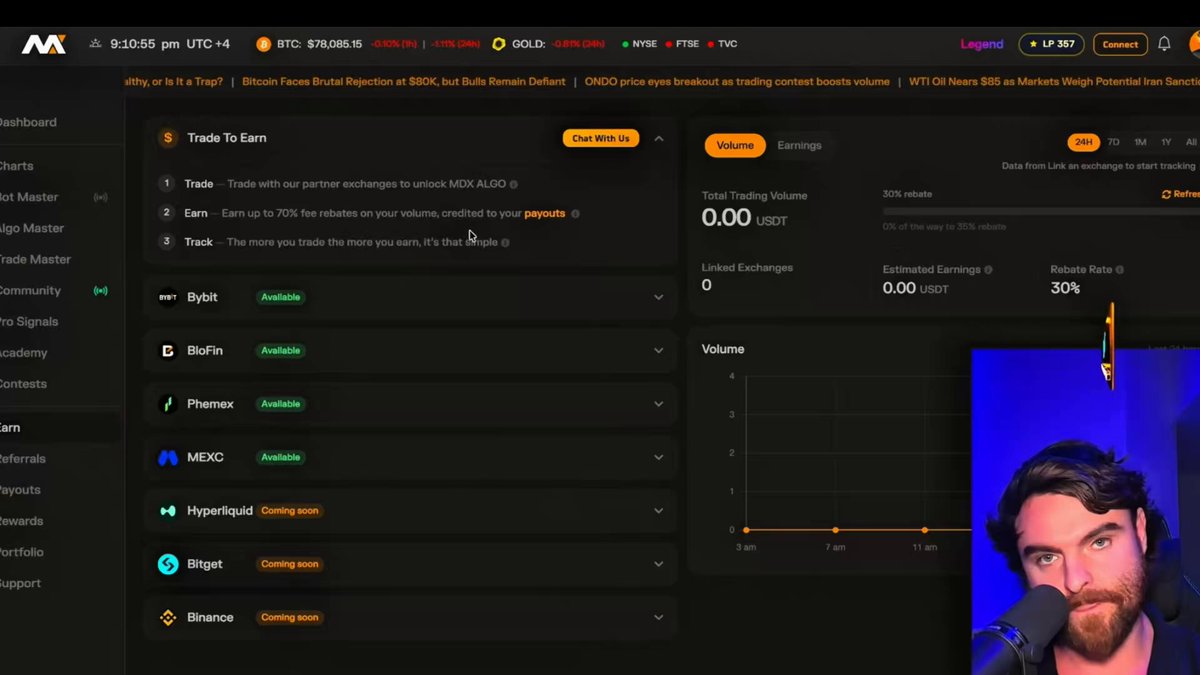Select the 7D time range

point(1113,142)
